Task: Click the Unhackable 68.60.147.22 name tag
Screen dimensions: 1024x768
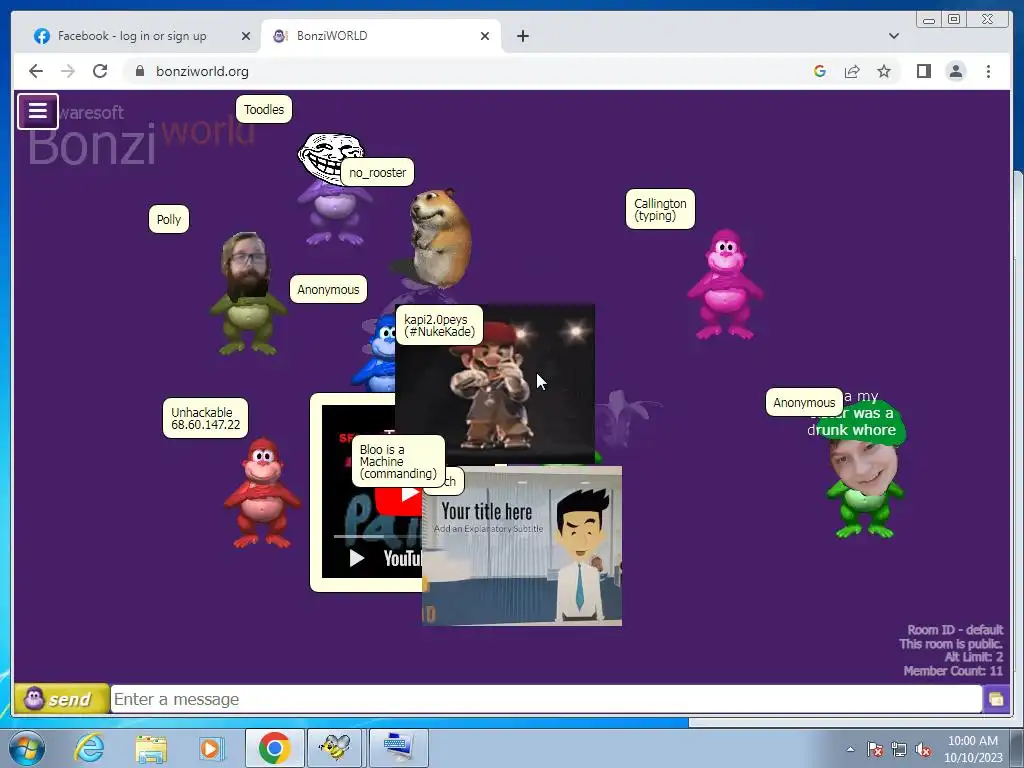Action: (x=206, y=419)
